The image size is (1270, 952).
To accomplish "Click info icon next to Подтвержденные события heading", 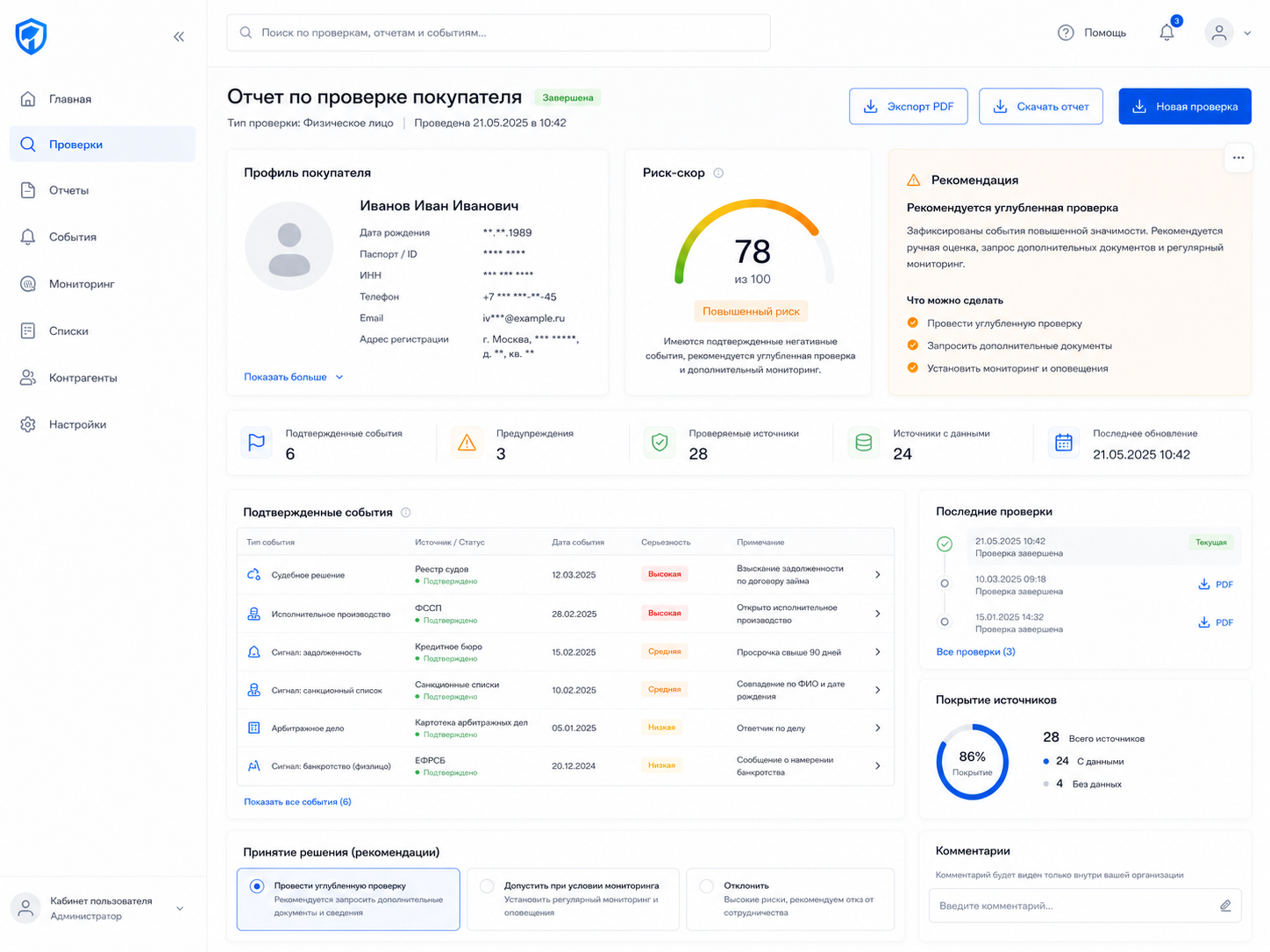I will coord(405,512).
